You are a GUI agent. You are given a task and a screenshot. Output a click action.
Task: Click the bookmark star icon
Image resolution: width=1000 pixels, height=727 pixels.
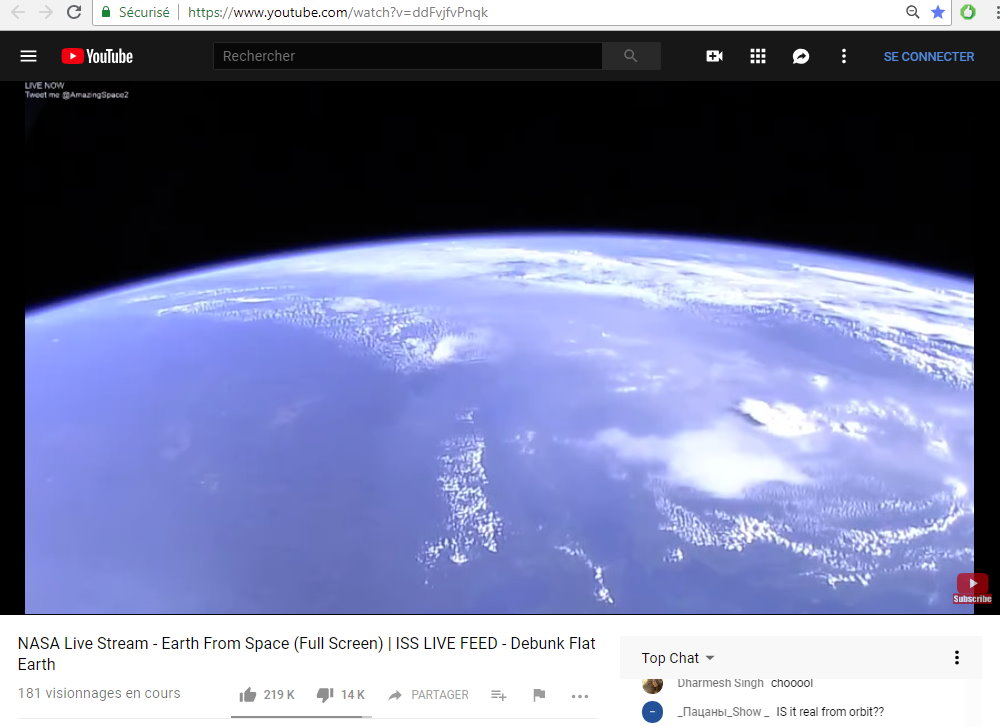[938, 12]
